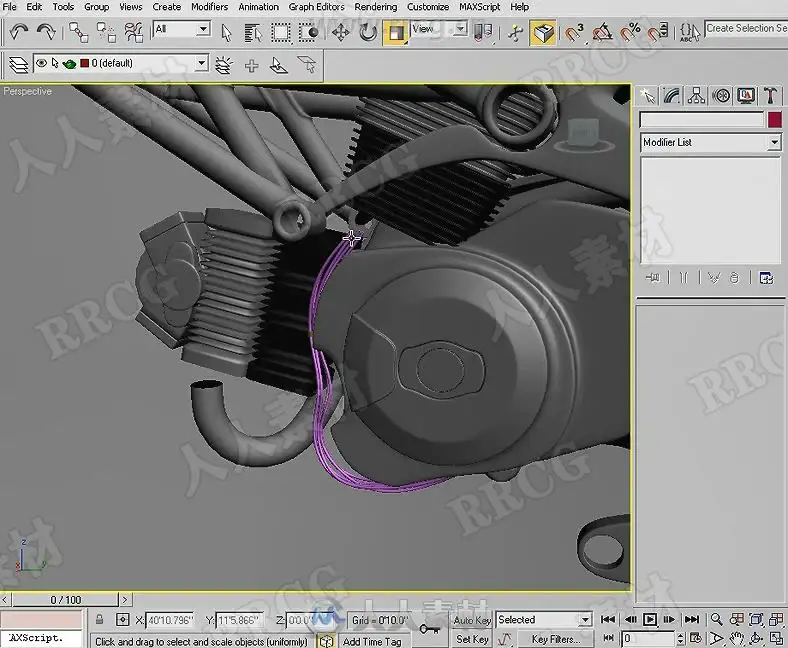This screenshot has height=648, width=788.
Task: Click the Use Pivot Point Center button
Action: [x=483, y=33]
